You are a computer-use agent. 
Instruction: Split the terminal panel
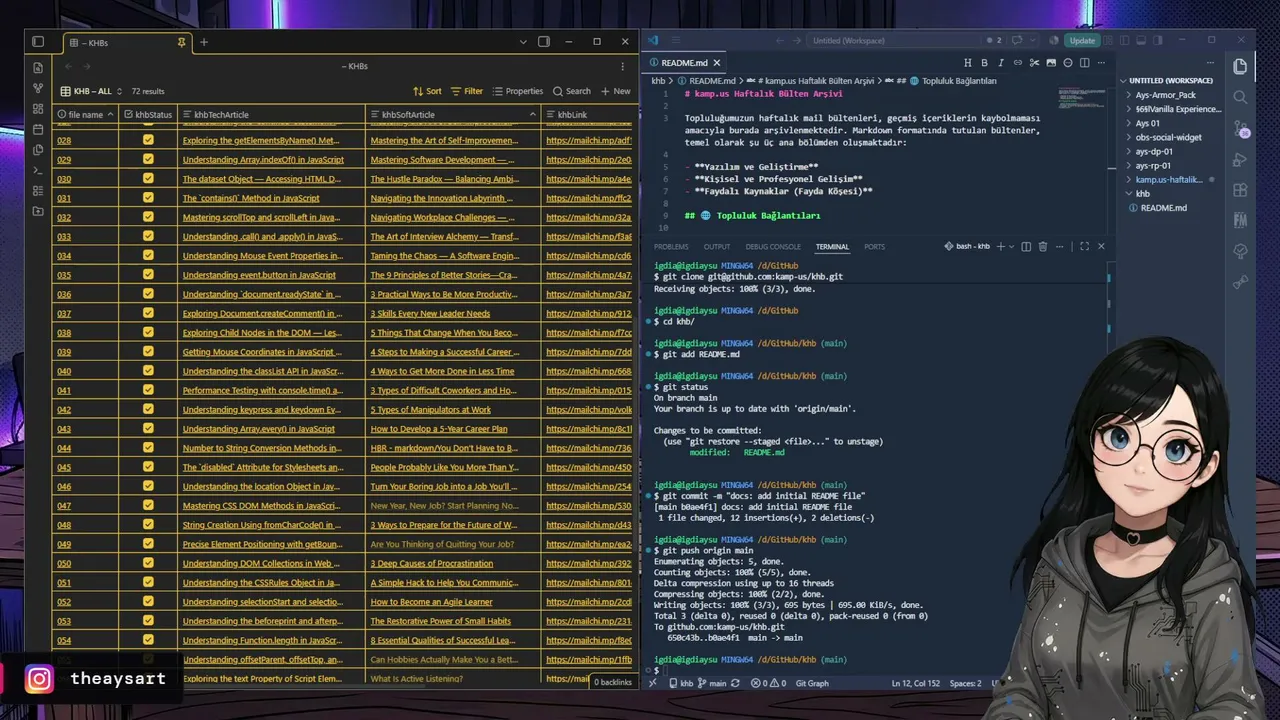(x=1024, y=246)
